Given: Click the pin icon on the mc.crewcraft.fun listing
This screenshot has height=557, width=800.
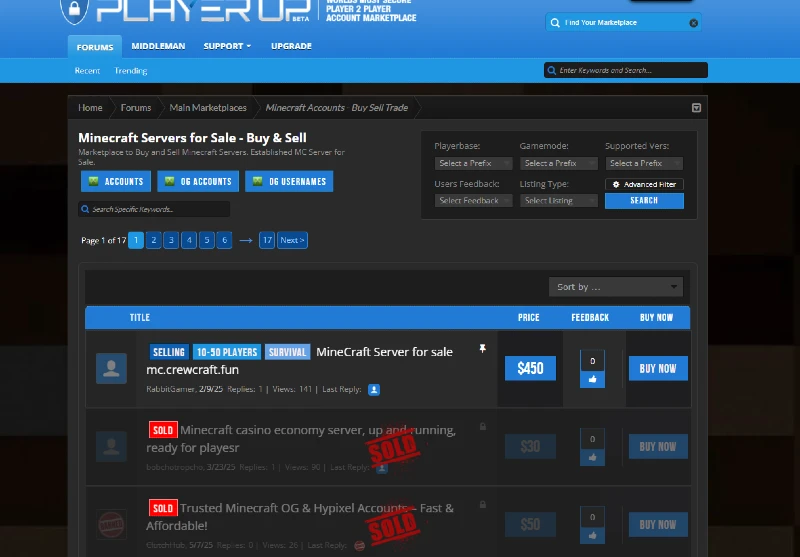Looking at the screenshot, I should [482, 348].
